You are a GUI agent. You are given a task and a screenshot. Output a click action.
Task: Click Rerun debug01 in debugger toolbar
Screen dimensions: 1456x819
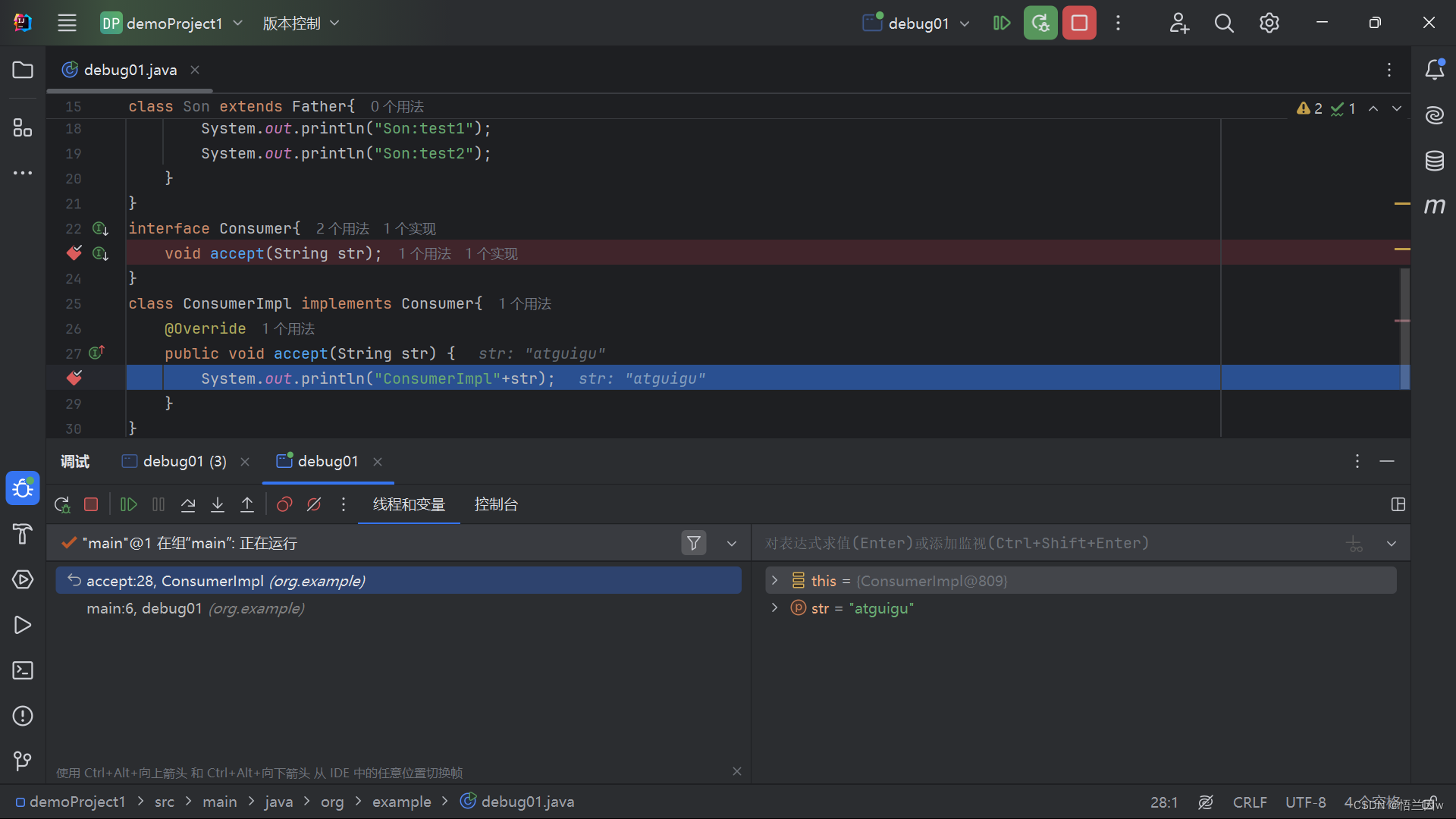[x=62, y=504]
